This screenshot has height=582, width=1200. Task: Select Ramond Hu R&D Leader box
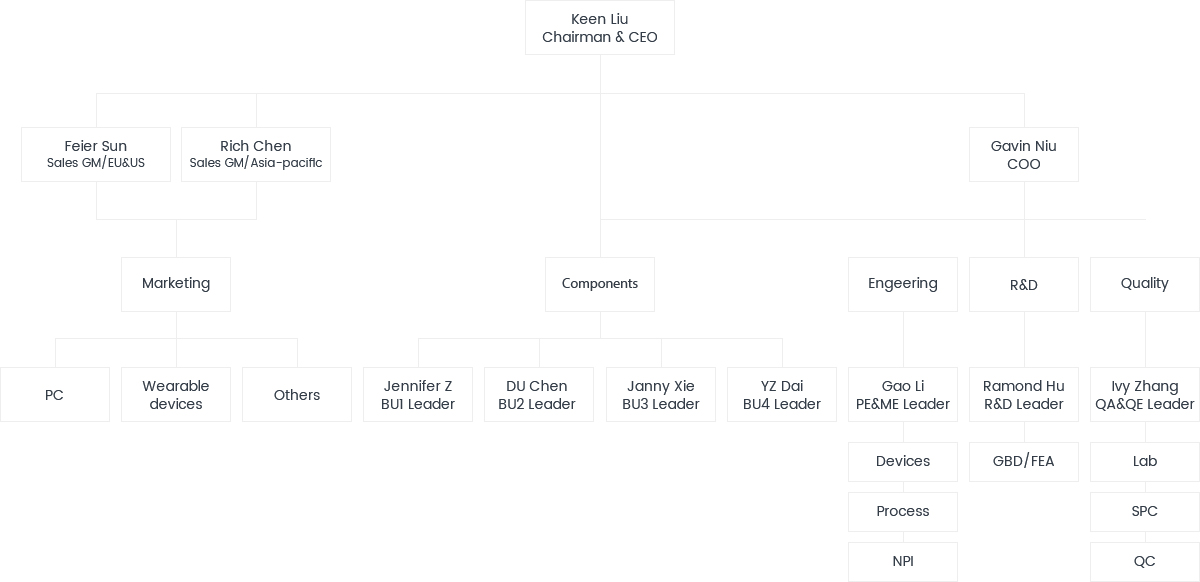click(1024, 394)
